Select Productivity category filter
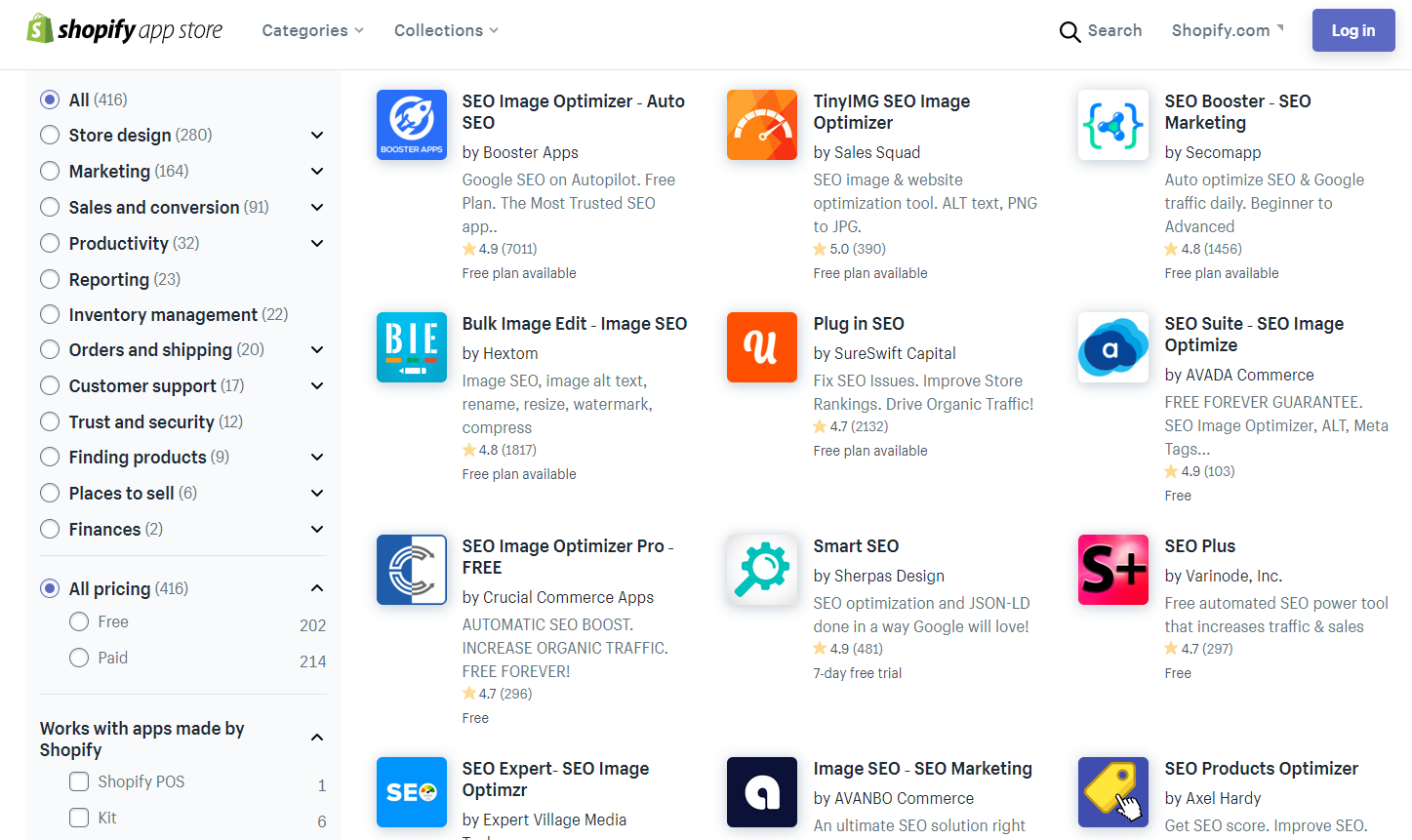This screenshot has width=1412, height=840. coord(50,243)
